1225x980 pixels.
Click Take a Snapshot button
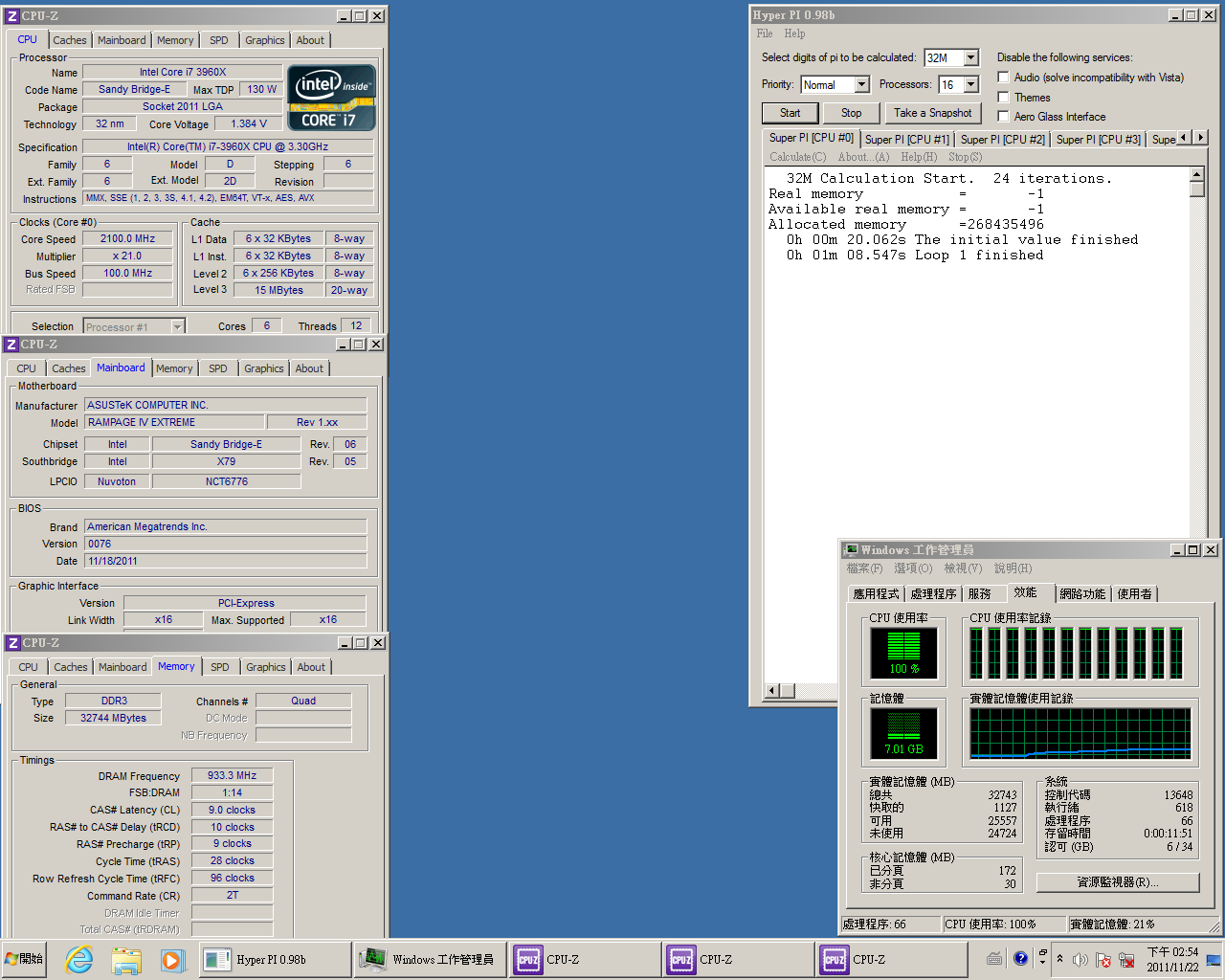point(932,113)
